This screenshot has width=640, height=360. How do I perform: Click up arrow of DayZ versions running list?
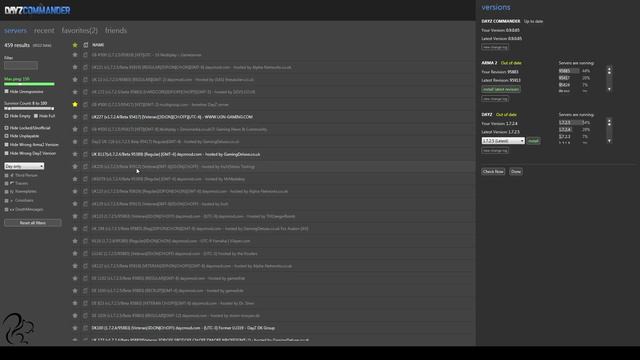tap(609, 121)
